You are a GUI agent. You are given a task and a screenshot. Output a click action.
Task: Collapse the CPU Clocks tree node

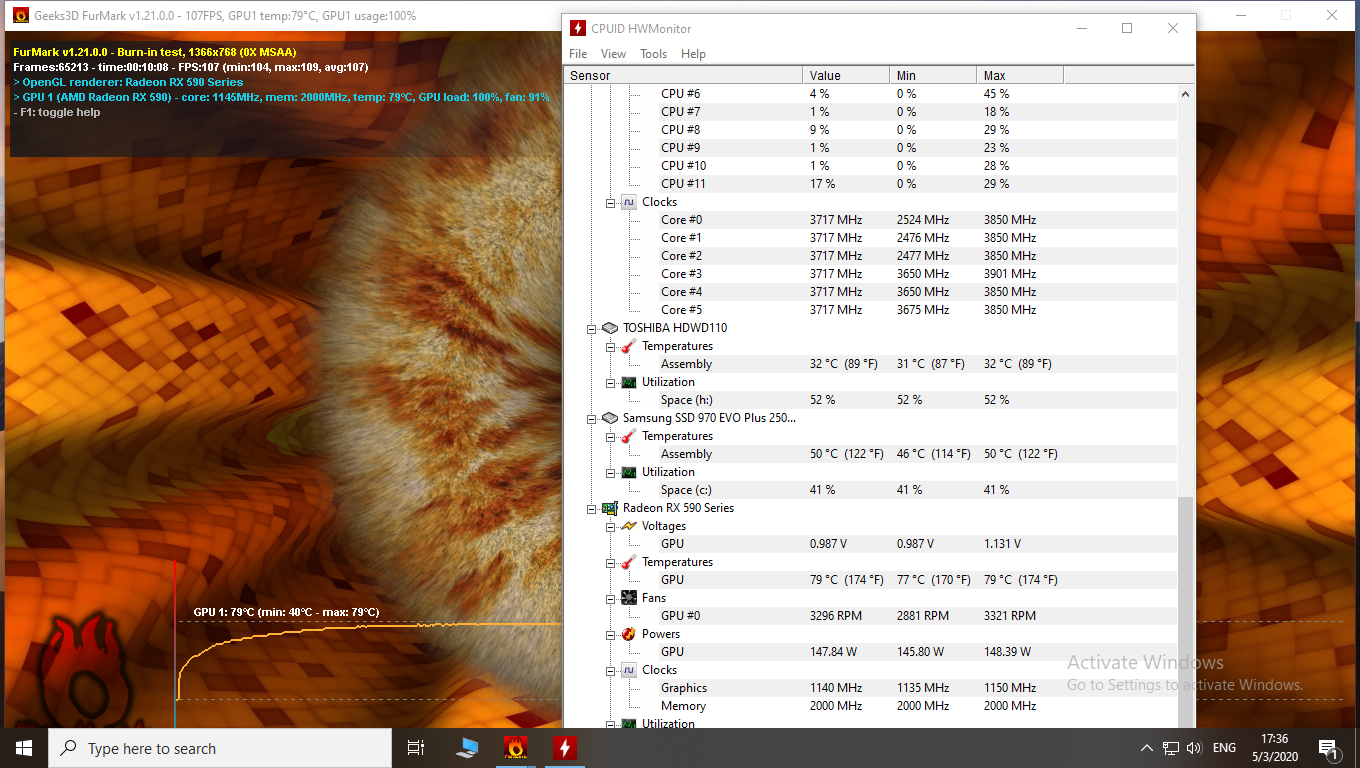610,202
